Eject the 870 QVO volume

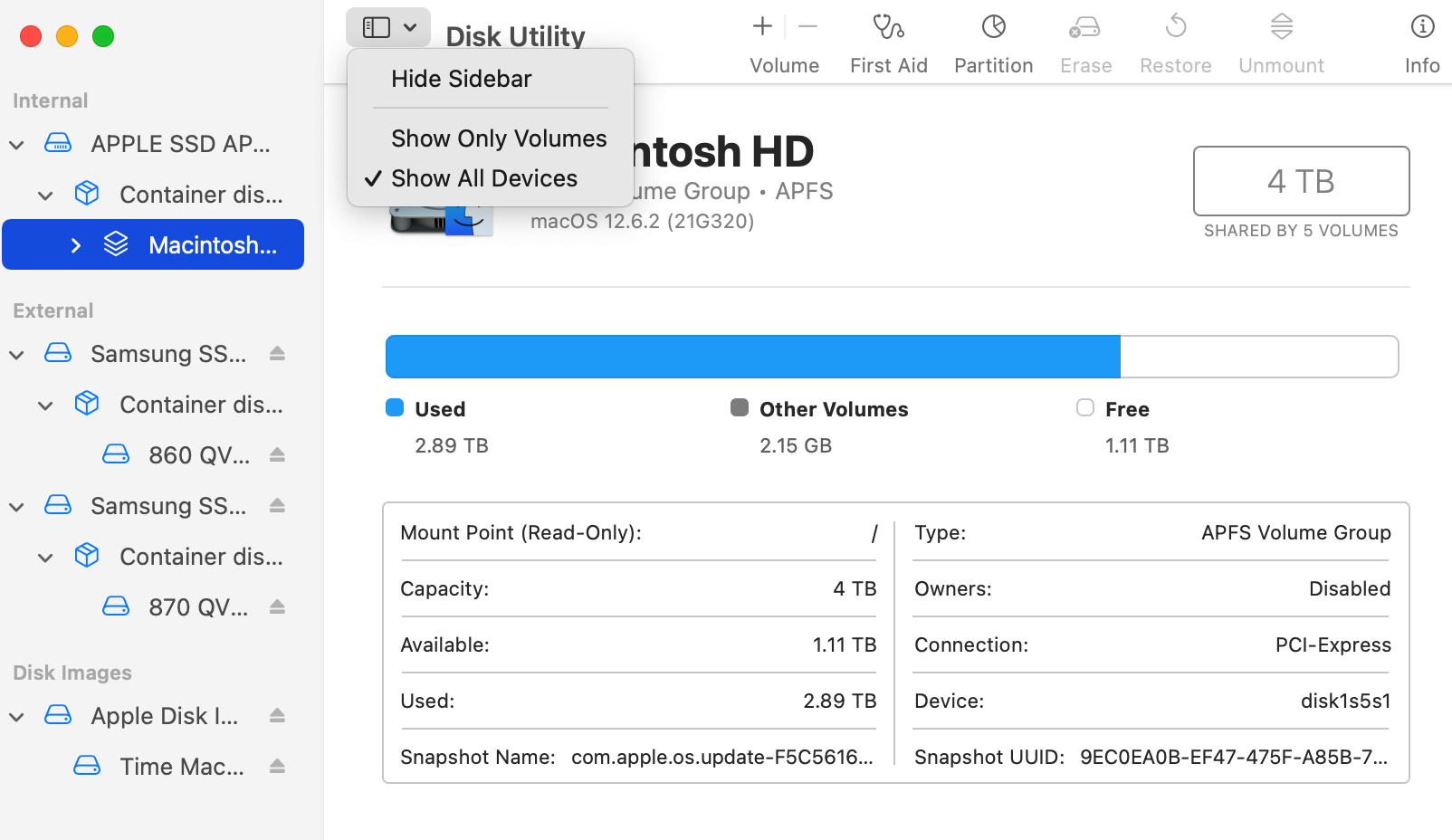tap(277, 606)
